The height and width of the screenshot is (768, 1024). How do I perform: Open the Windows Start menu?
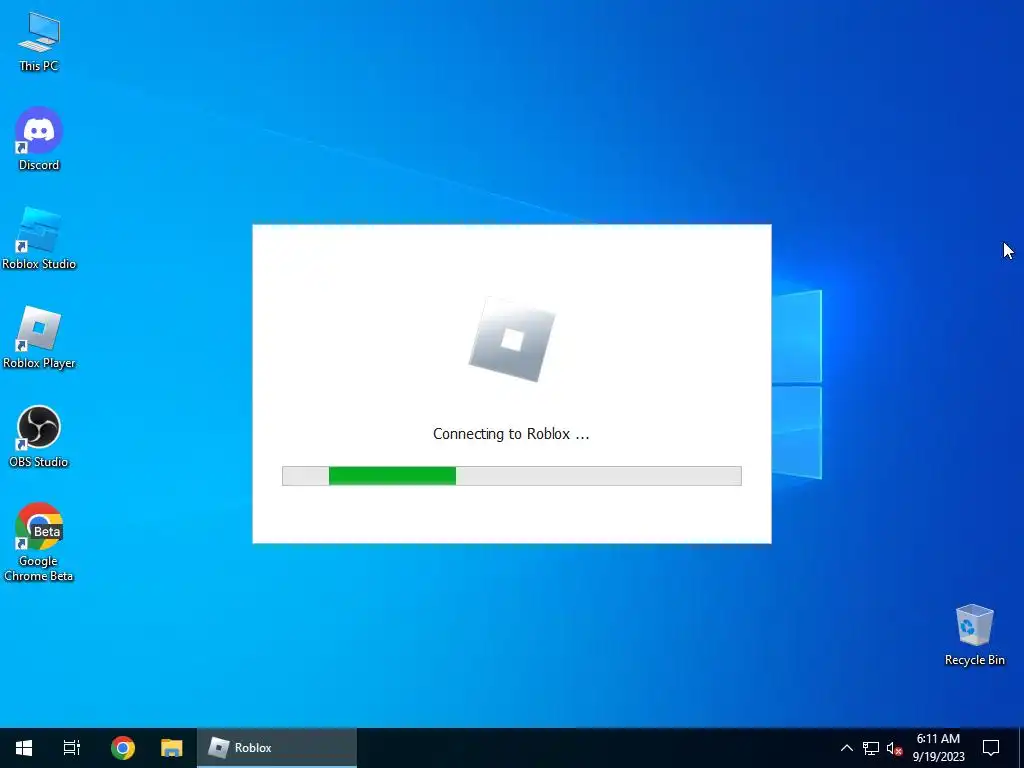(x=24, y=748)
